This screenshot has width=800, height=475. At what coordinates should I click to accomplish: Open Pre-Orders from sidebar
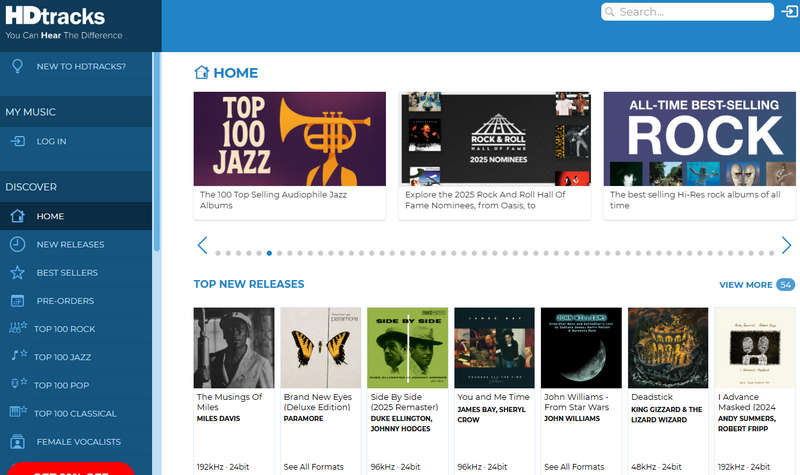coord(65,301)
